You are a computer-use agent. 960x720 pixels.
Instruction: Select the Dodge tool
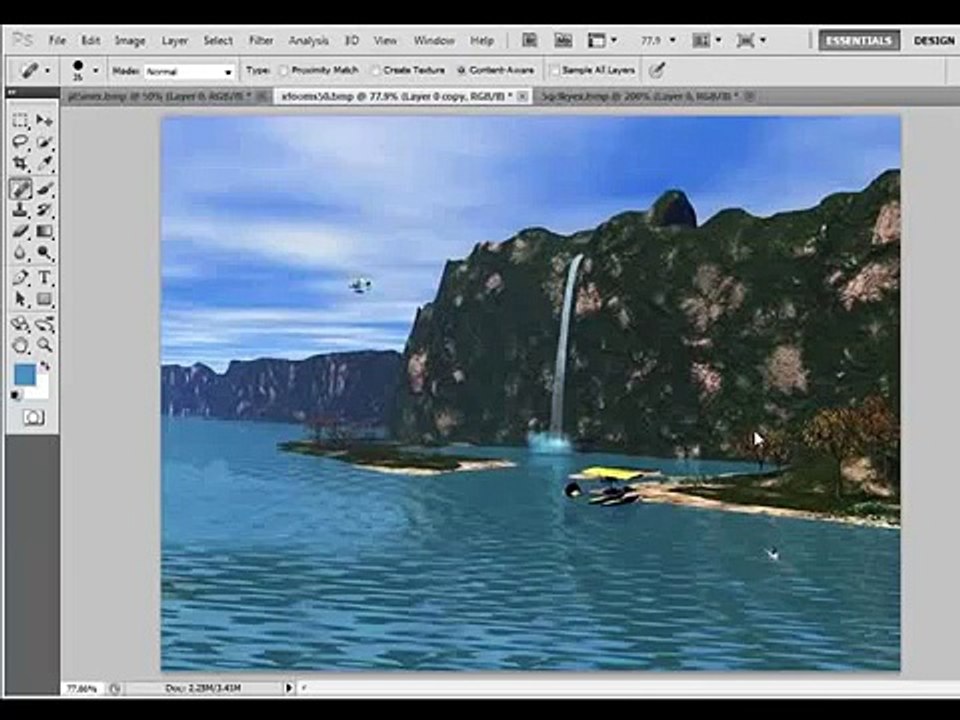44,253
